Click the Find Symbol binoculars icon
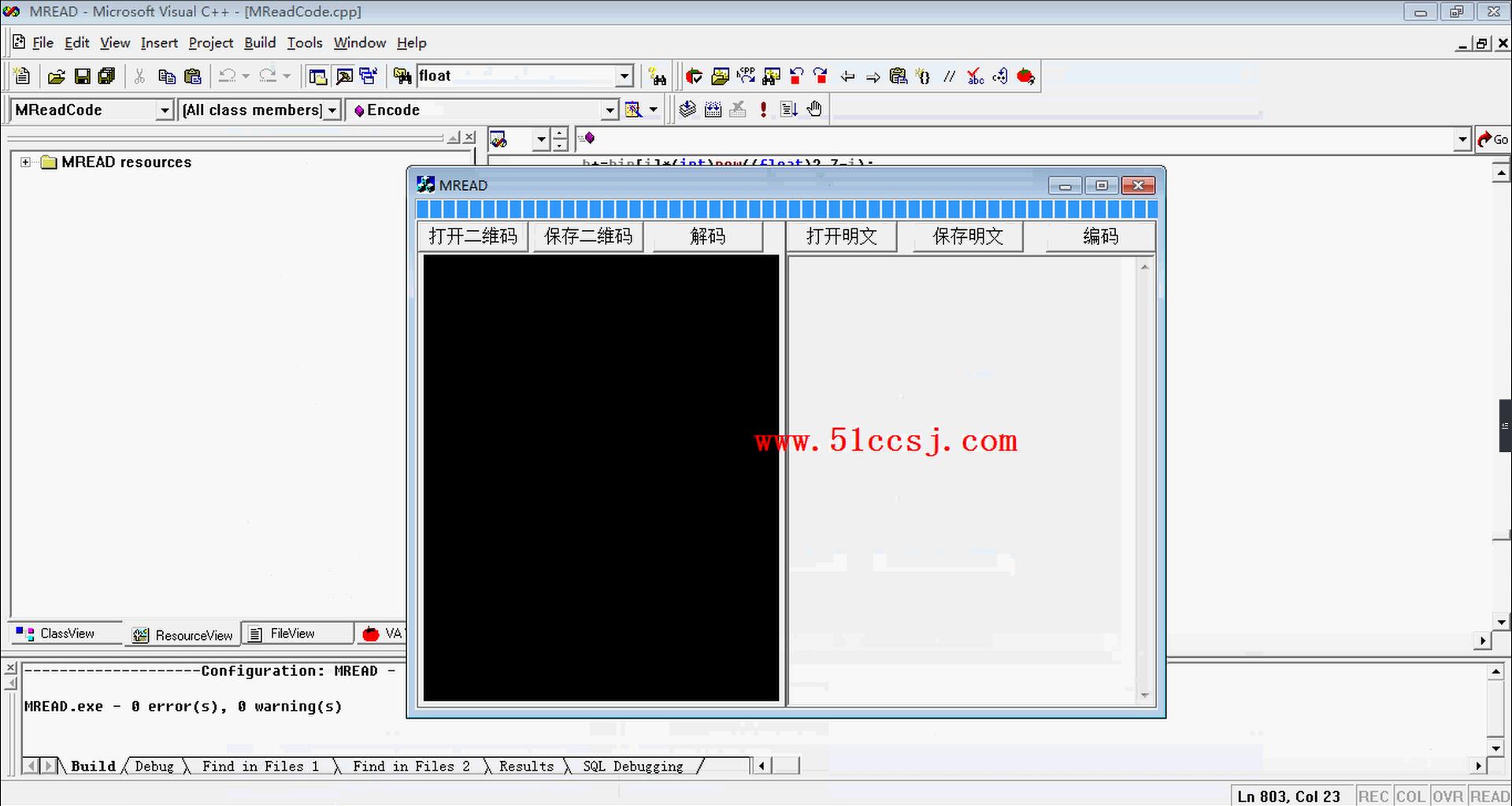 point(772,76)
